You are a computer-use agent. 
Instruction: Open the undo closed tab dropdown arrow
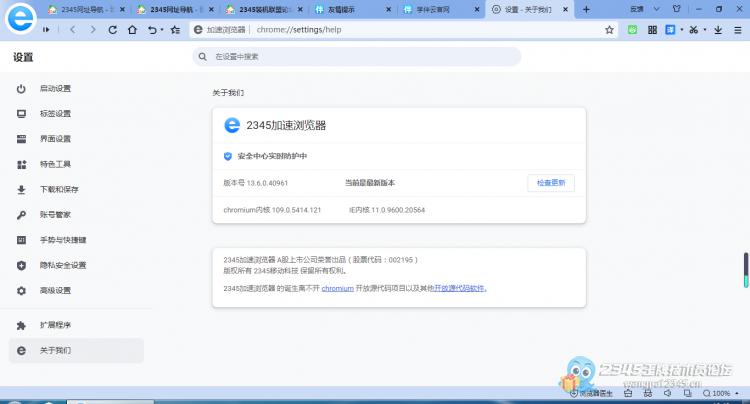pos(162,30)
